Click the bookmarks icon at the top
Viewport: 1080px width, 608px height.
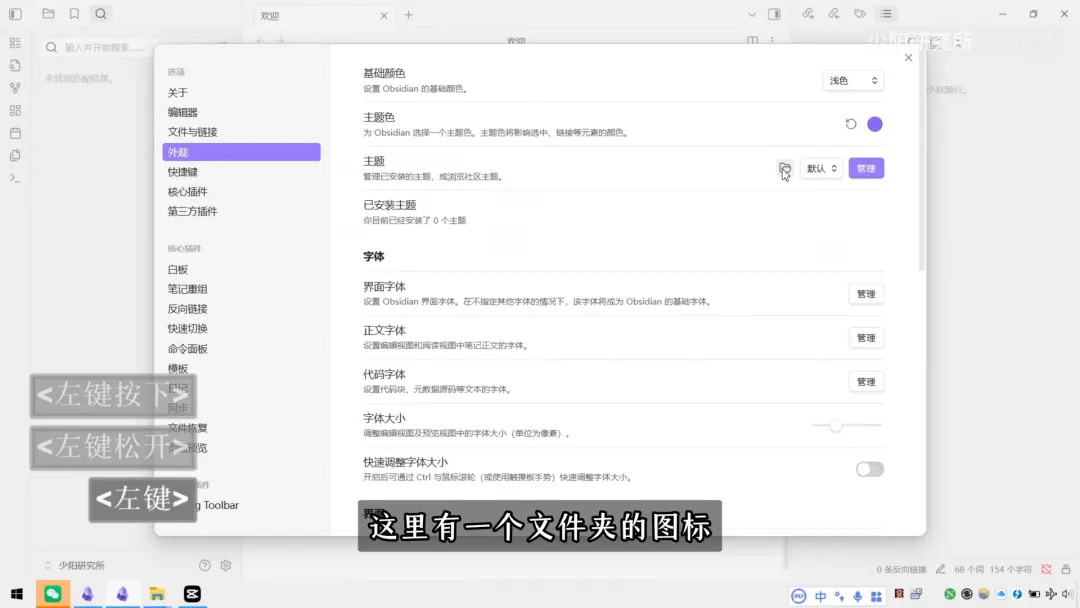(75, 13)
